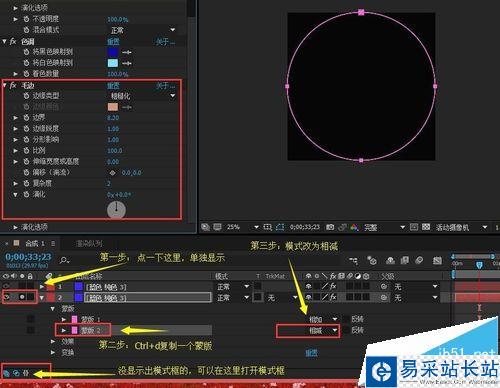Click the parent pick whip of layer 1
Viewport: 500px width, 388px height.
[384, 286]
